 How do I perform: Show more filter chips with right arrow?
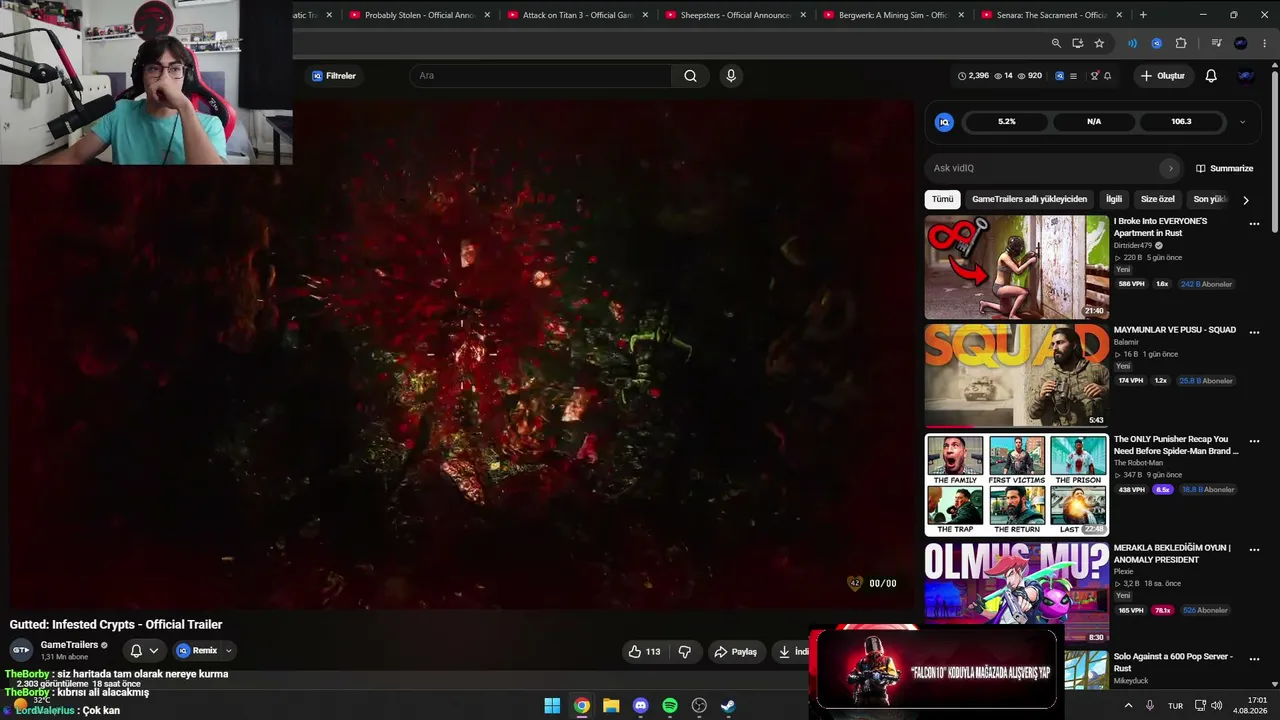click(x=1245, y=200)
